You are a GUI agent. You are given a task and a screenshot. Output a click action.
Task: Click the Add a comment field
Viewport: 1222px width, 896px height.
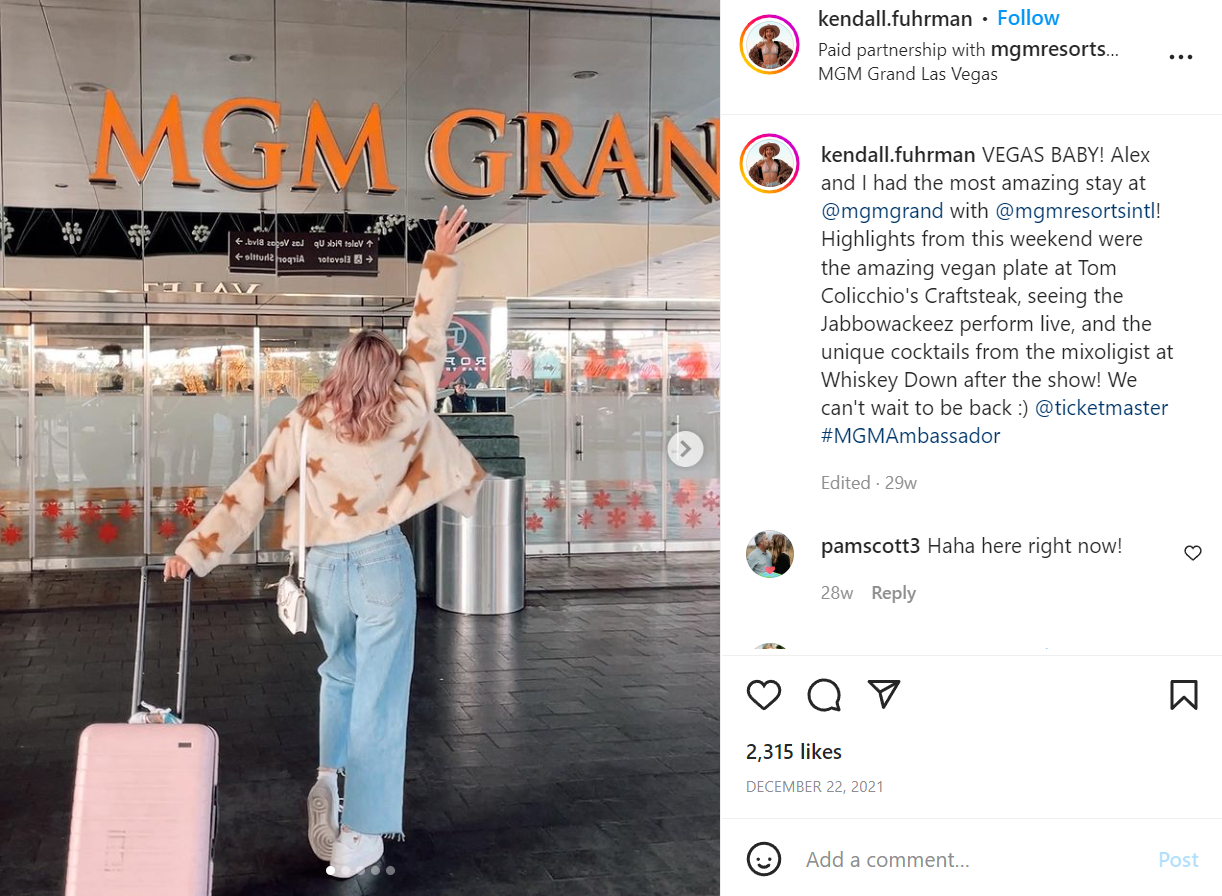970,860
